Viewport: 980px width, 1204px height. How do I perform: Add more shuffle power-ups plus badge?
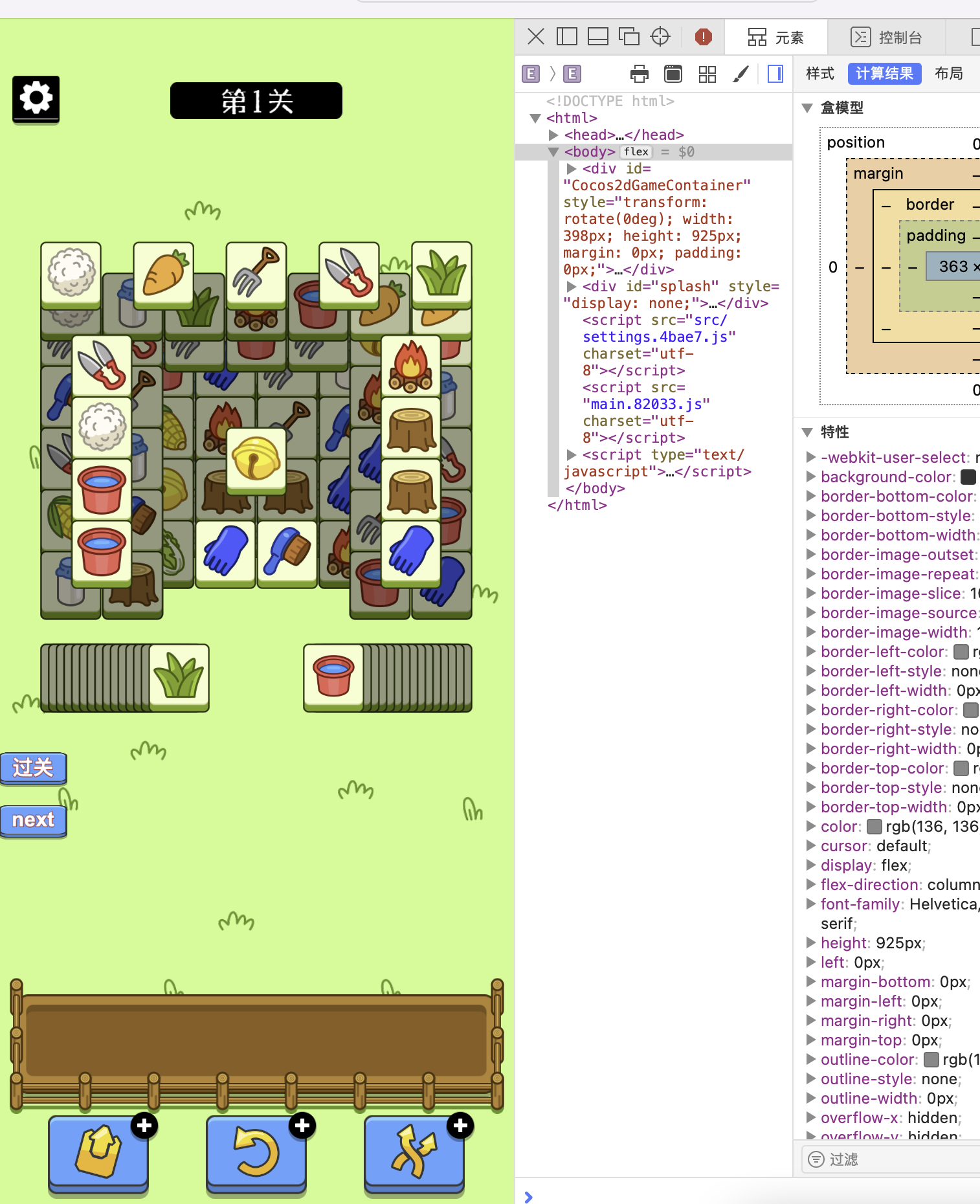tap(460, 1126)
